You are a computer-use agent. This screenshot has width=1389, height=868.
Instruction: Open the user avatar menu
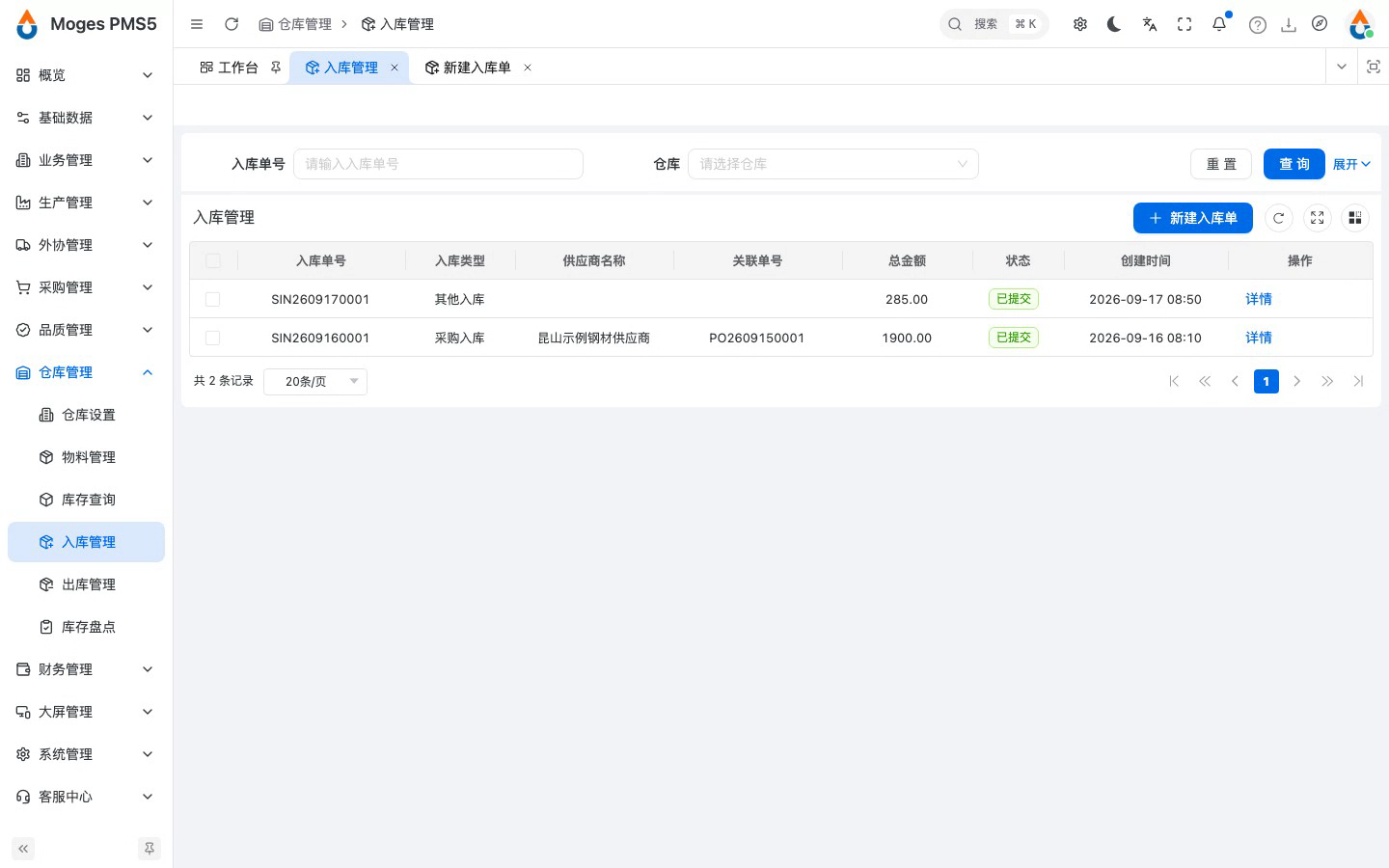coord(1361,24)
